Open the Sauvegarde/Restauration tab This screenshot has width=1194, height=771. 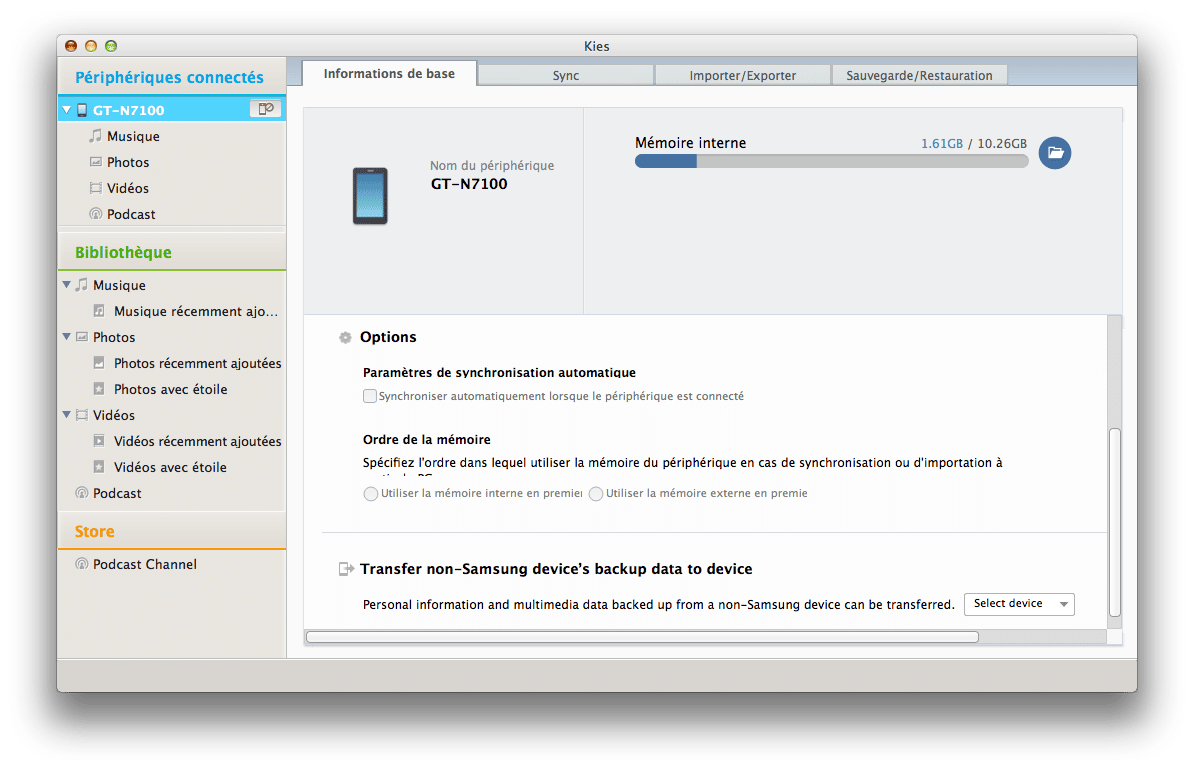click(918, 75)
